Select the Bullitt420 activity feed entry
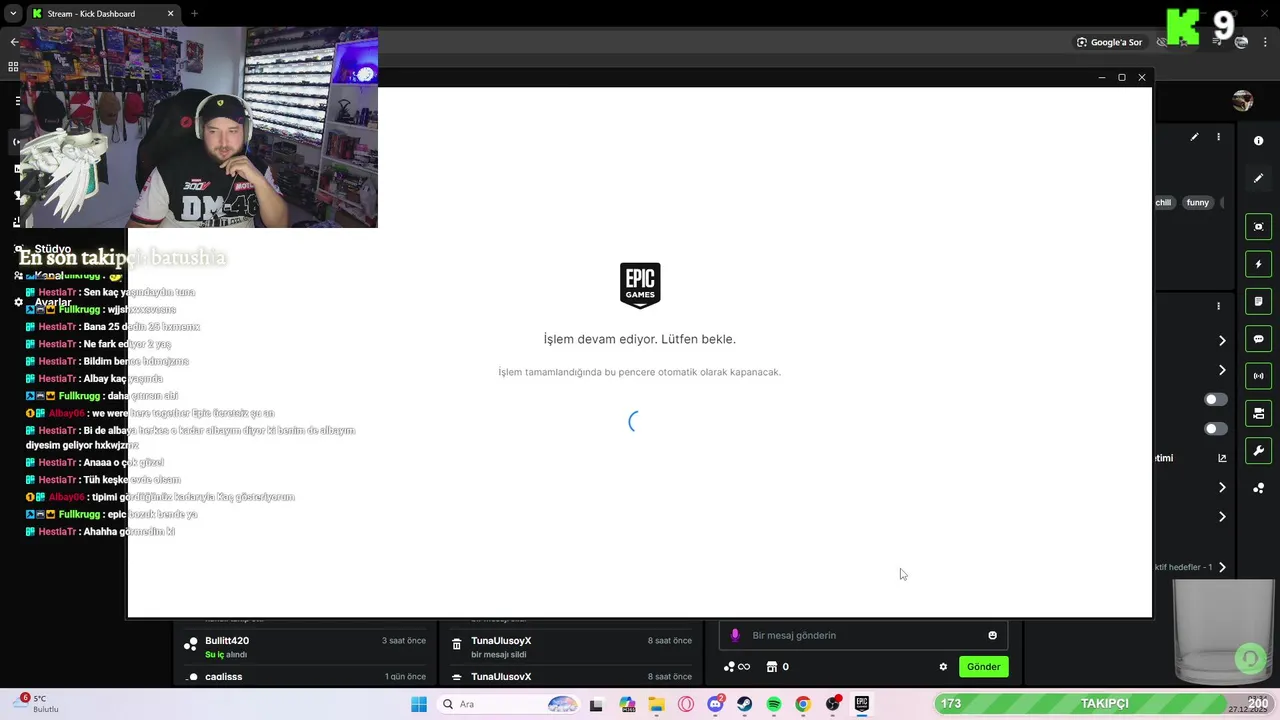1280x720 pixels. pyautogui.click(x=306, y=647)
